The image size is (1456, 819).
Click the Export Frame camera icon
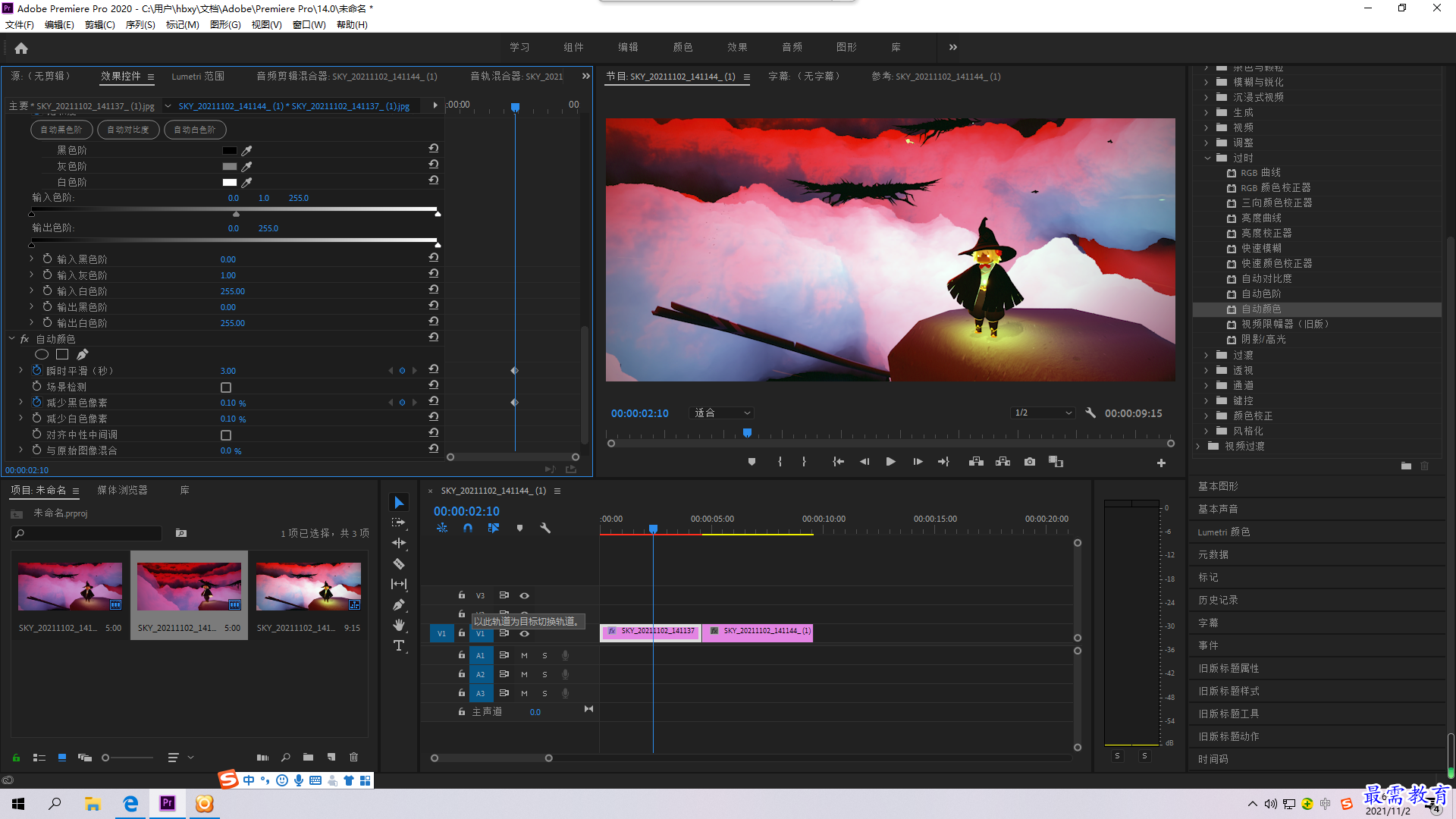[1029, 462]
